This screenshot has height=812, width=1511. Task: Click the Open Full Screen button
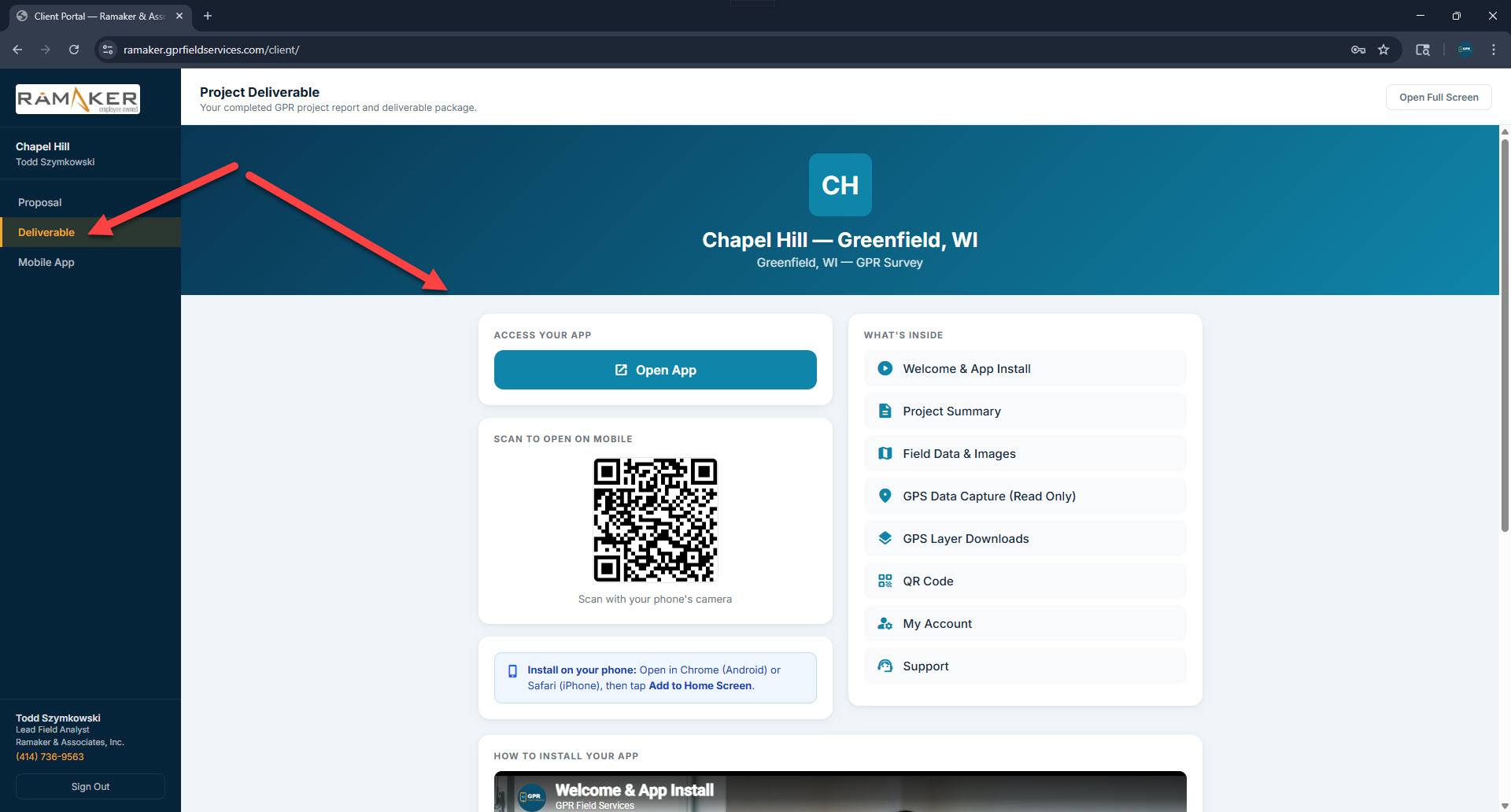[1438, 97]
